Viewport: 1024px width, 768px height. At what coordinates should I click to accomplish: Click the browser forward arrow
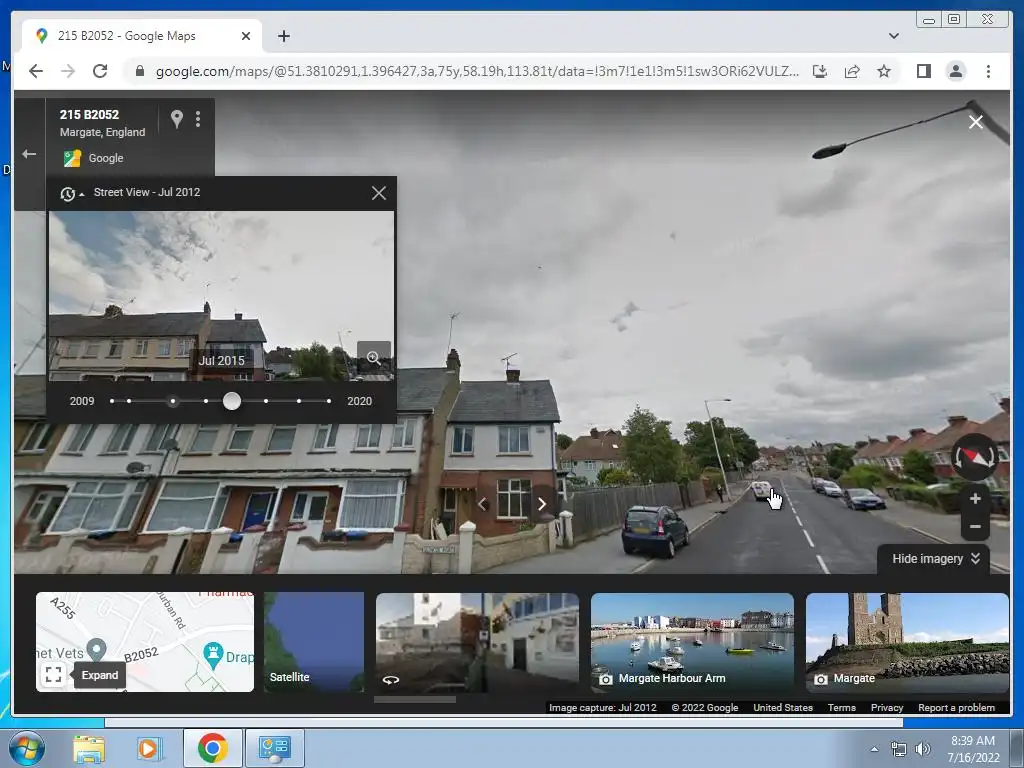point(68,71)
